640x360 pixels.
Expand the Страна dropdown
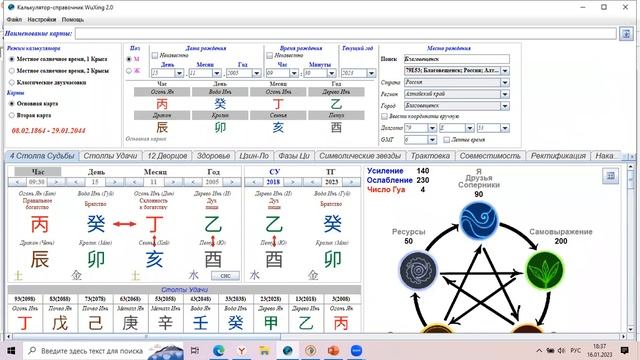tap(505, 82)
